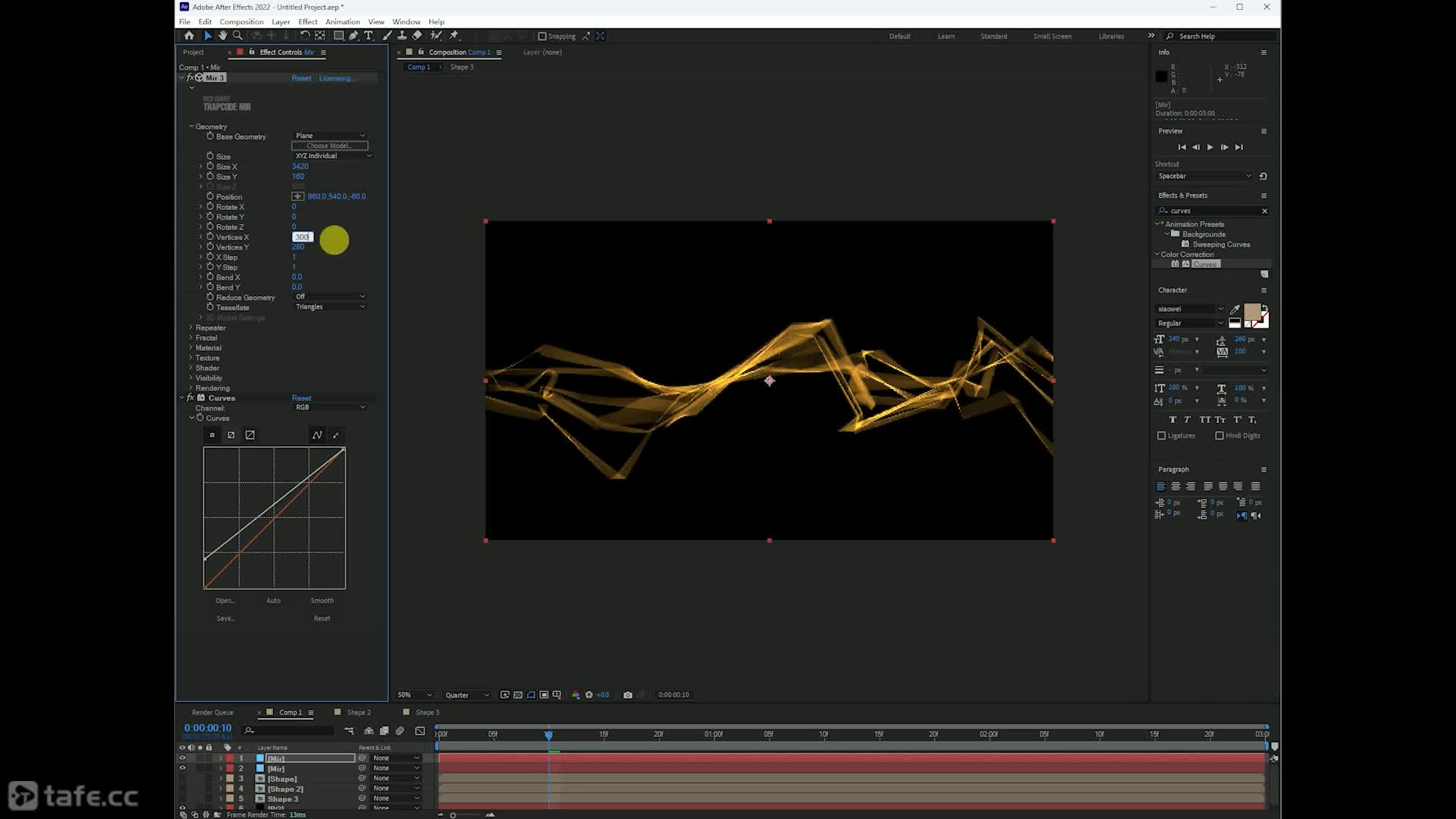The width and height of the screenshot is (1456, 819).
Task: Open the Animation menu
Action: (x=342, y=22)
